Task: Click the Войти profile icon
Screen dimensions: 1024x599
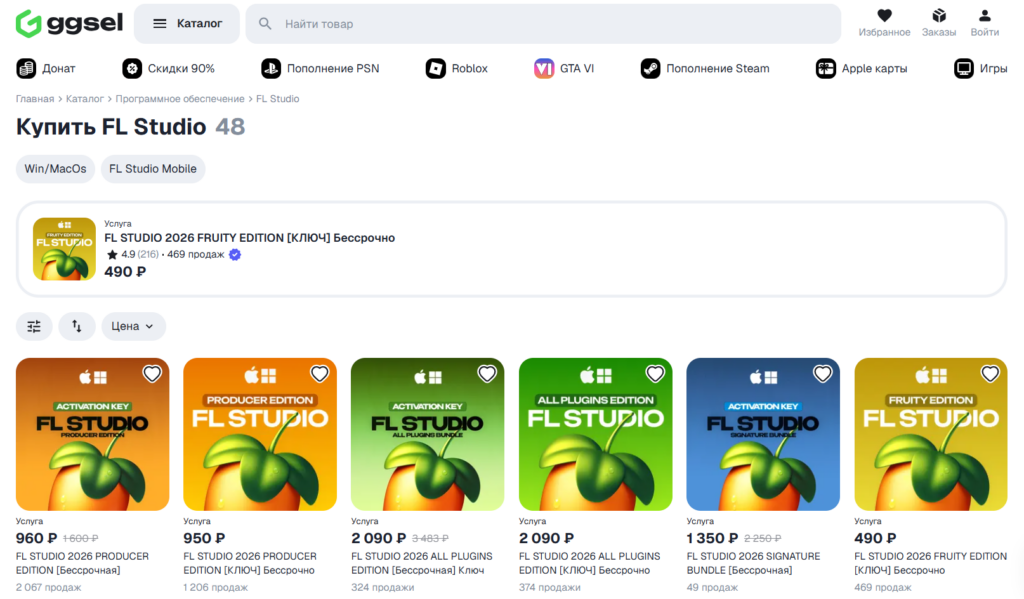Action: click(x=985, y=15)
